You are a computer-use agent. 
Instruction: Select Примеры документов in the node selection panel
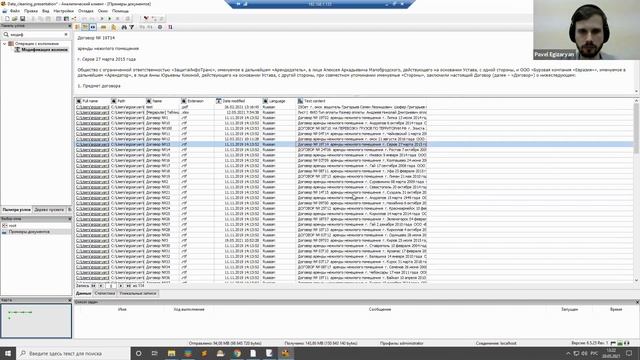pyautogui.click(x=29, y=232)
